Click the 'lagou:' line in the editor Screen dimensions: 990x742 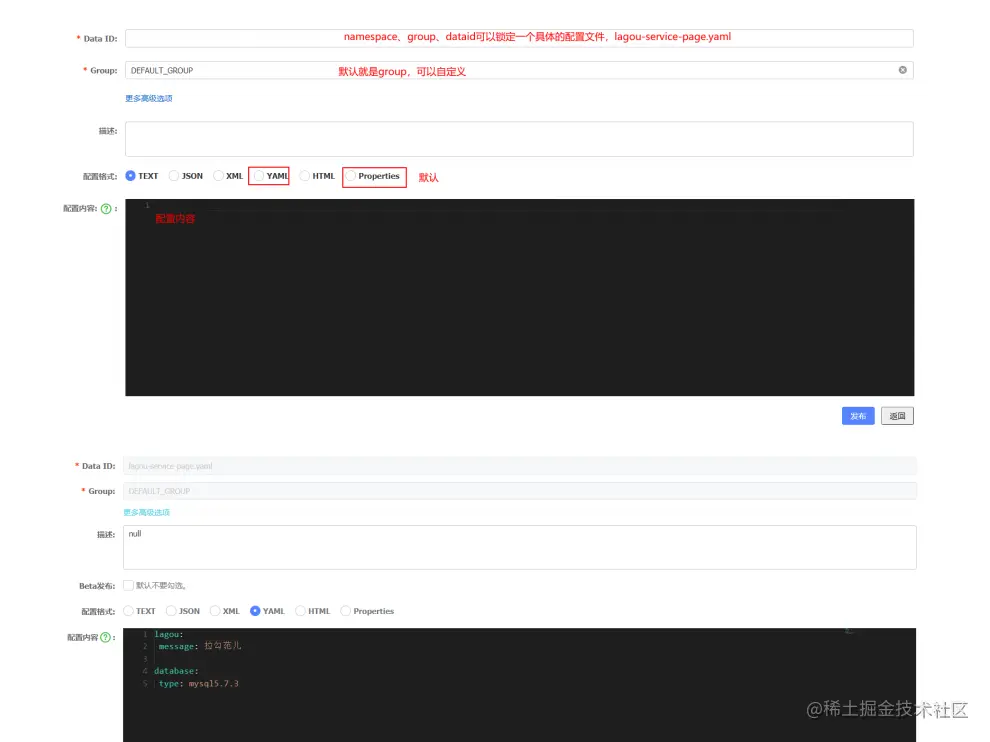point(169,634)
